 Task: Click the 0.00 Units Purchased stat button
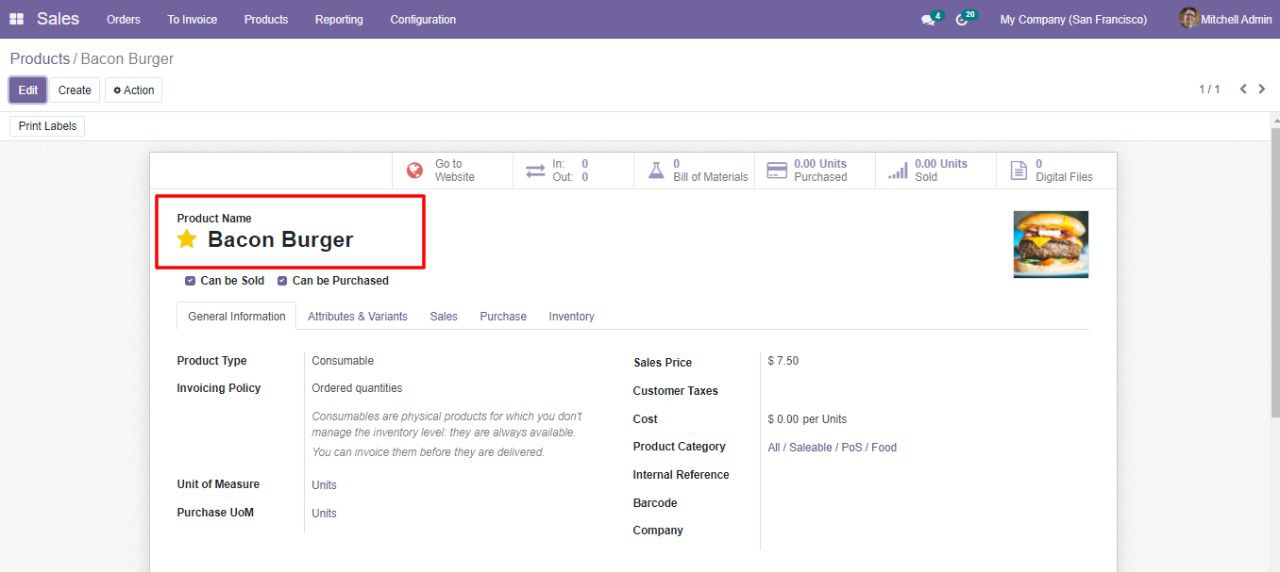814,171
